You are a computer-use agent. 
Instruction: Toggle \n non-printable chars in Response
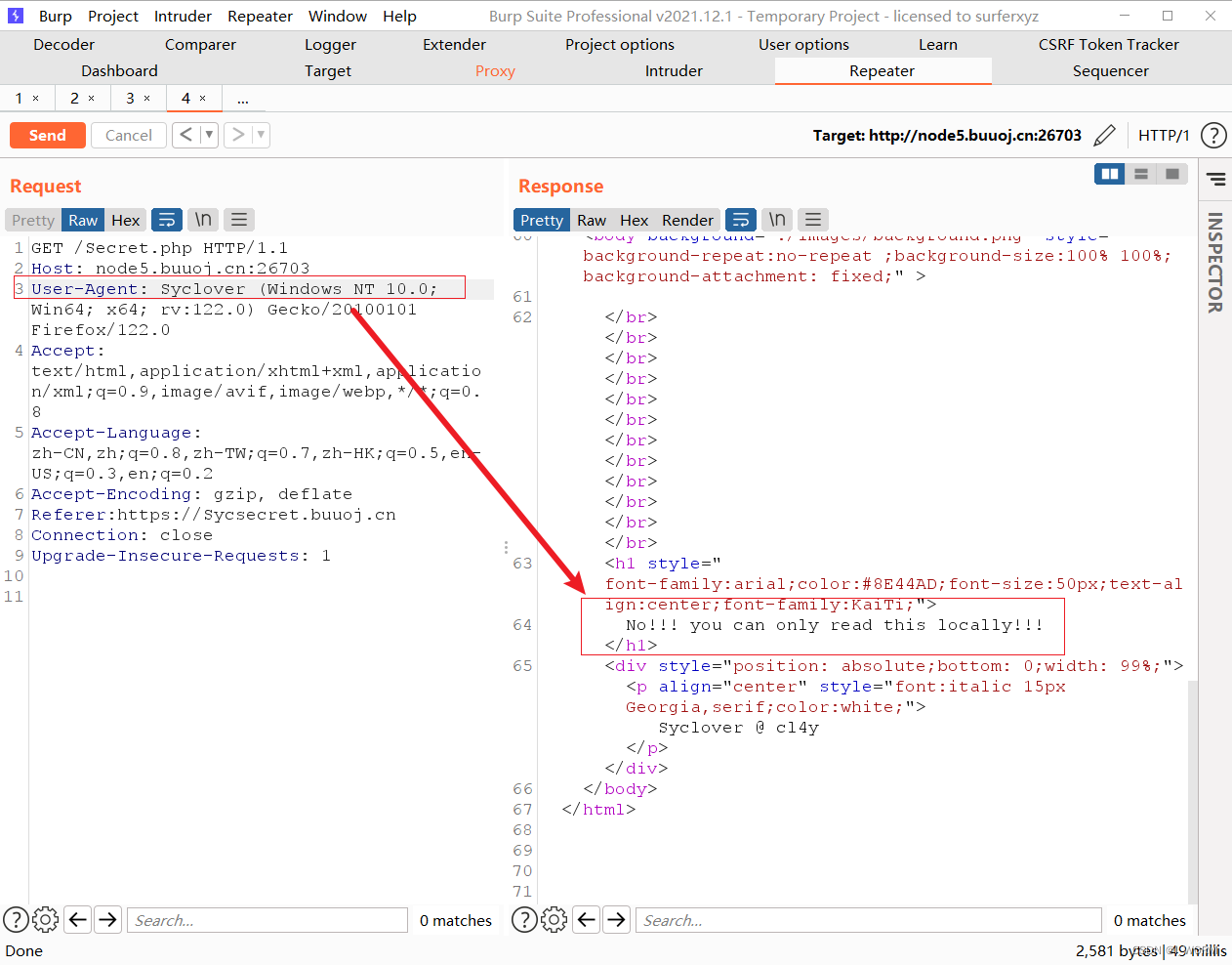pos(777,220)
